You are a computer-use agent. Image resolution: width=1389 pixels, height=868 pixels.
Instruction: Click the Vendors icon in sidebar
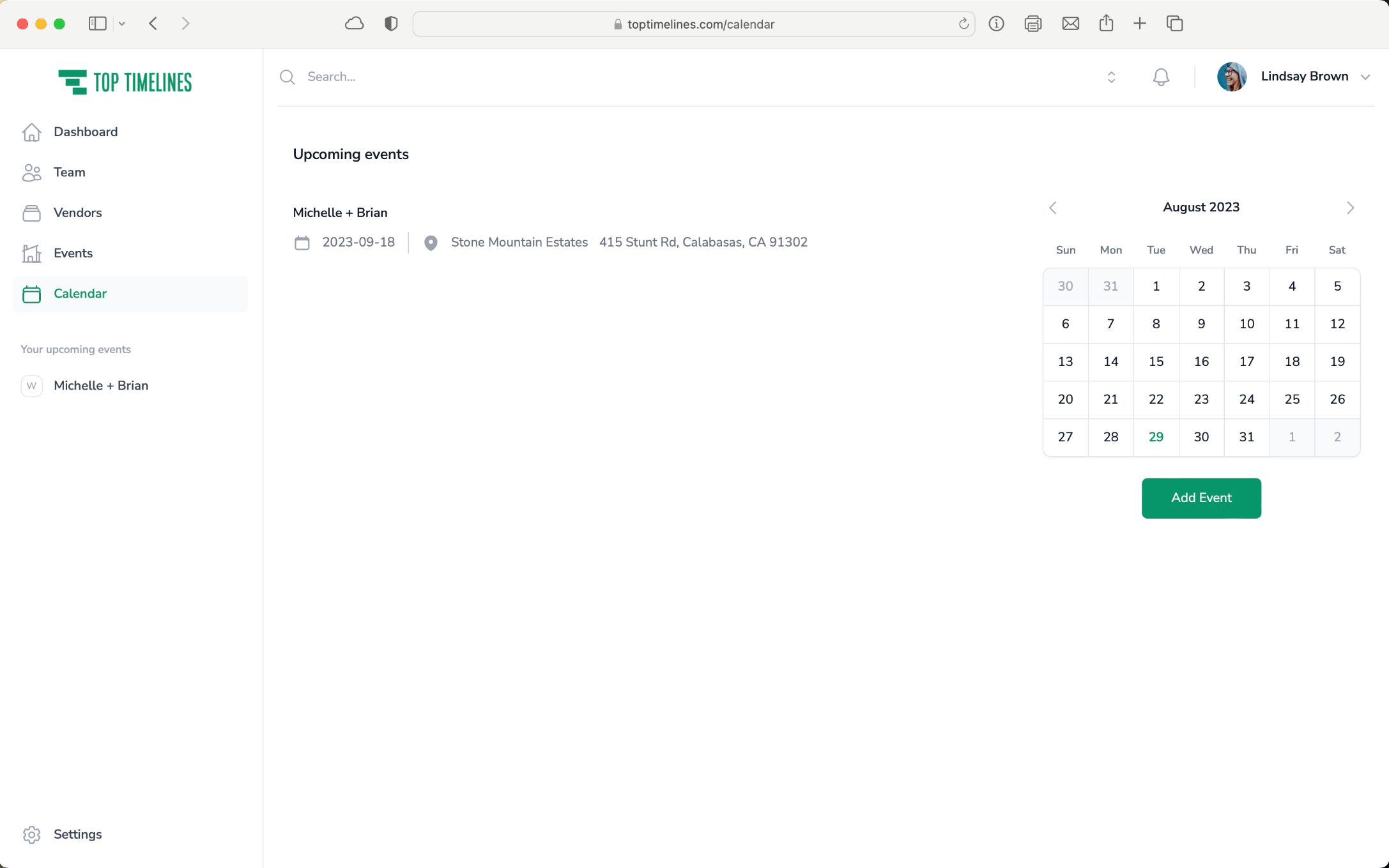click(31, 213)
